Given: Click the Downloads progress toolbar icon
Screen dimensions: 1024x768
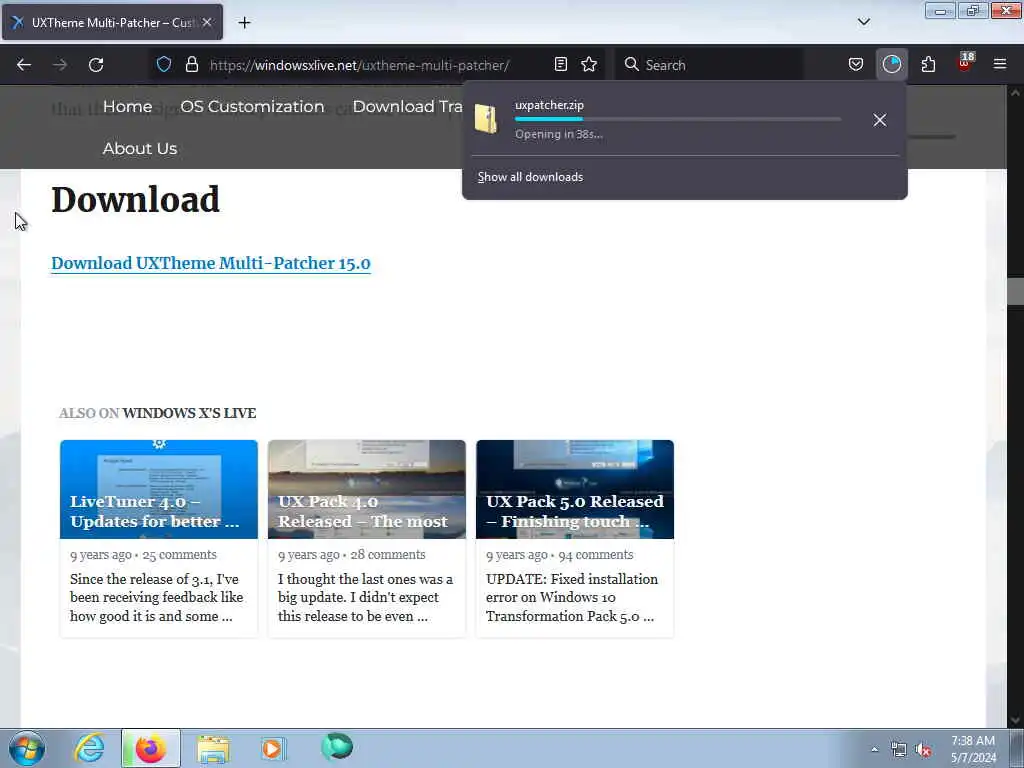Looking at the screenshot, I should click(891, 64).
